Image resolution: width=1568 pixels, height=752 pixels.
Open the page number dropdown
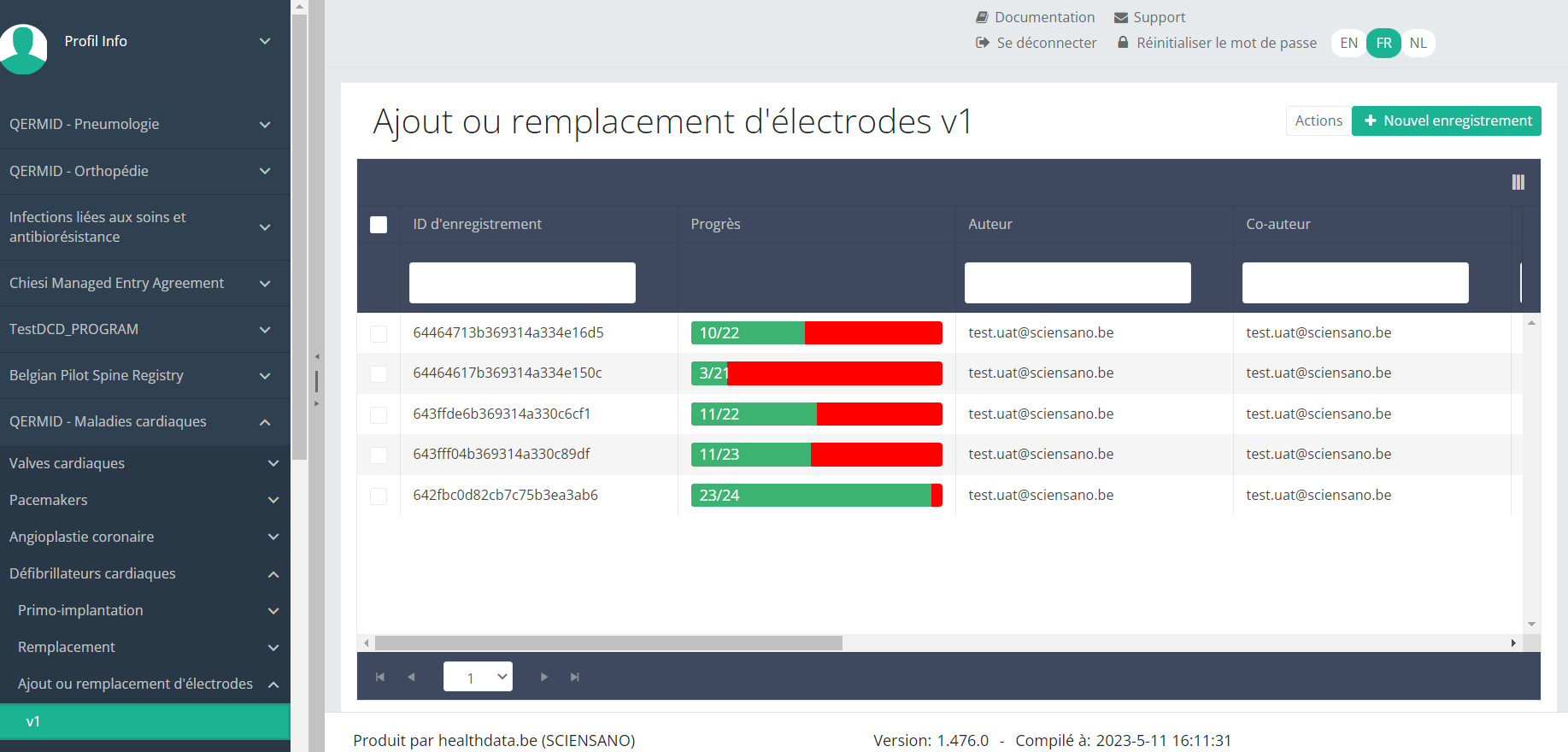point(478,677)
